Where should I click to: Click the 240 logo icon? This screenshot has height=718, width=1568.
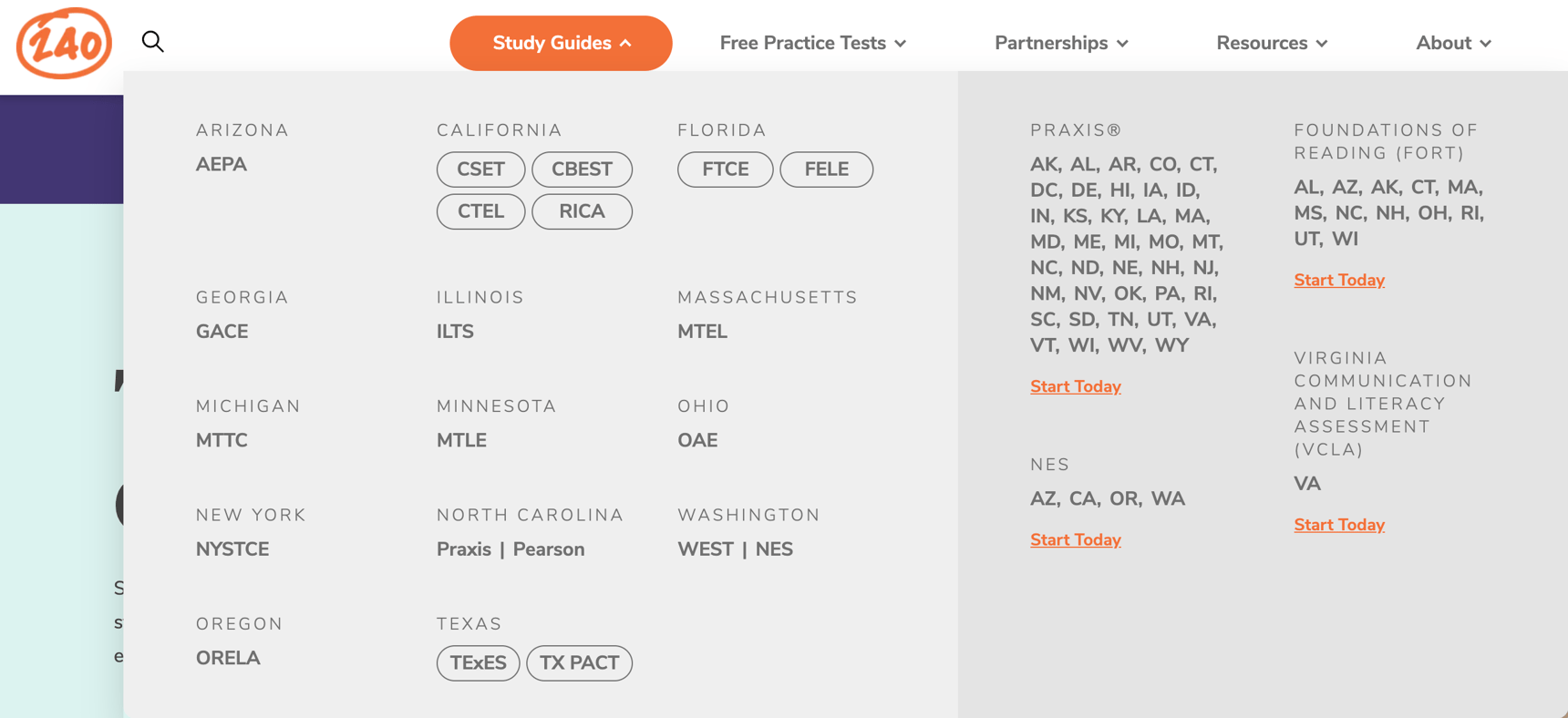pyautogui.click(x=64, y=43)
